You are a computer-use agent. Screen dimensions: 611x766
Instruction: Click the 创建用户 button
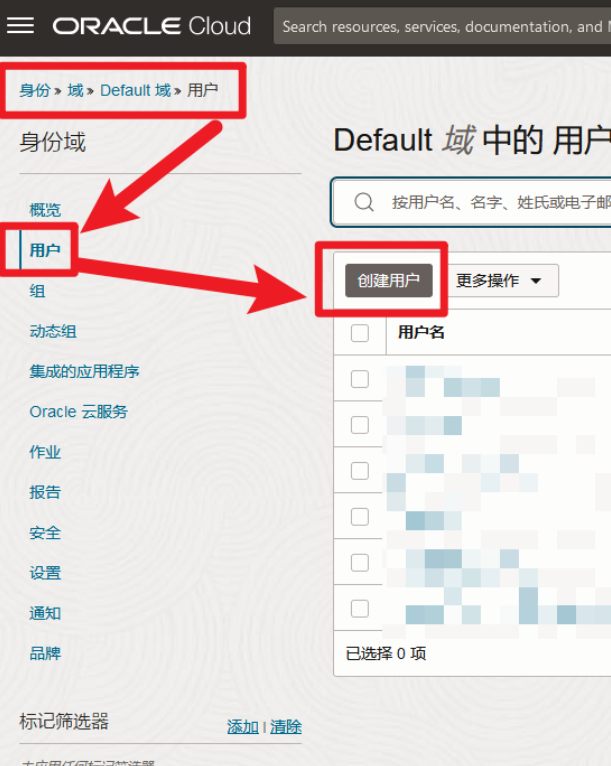[389, 281]
